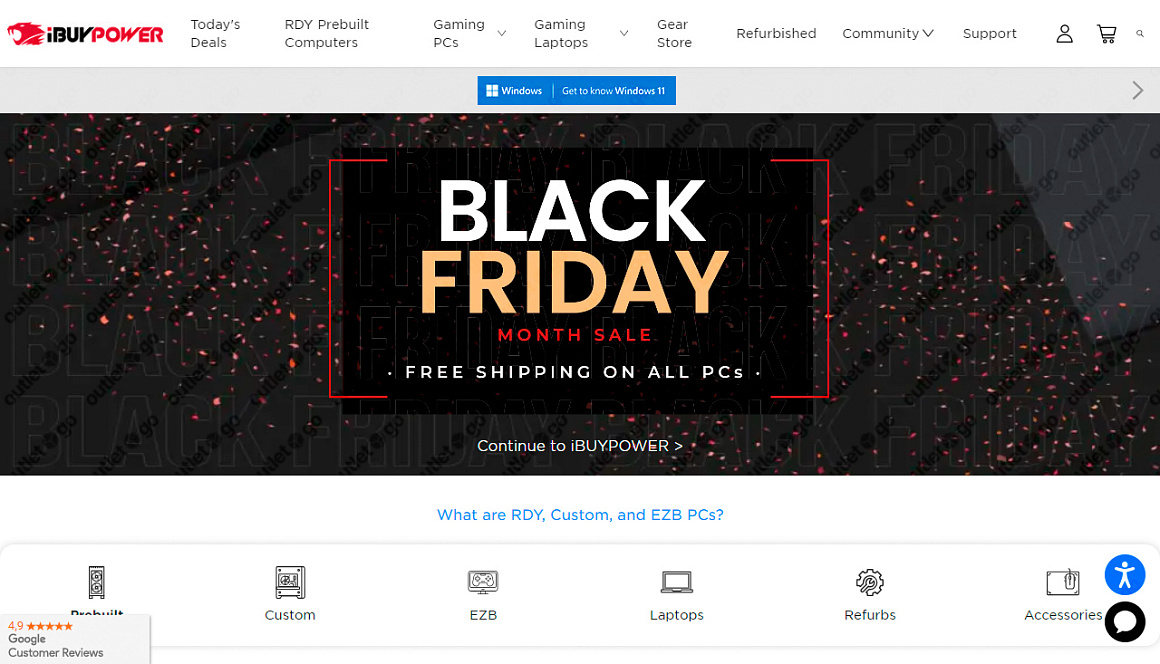Expand the Gaming Laptops dropdown

point(624,33)
